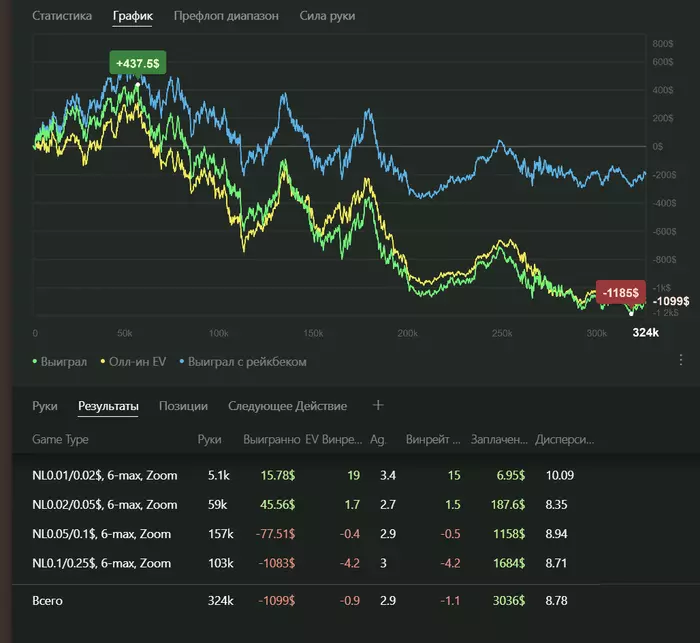Viewport: 700px width, 643px height.
Task: Toggle the green Выиграл legend series
Action: (x=62, y=361)
